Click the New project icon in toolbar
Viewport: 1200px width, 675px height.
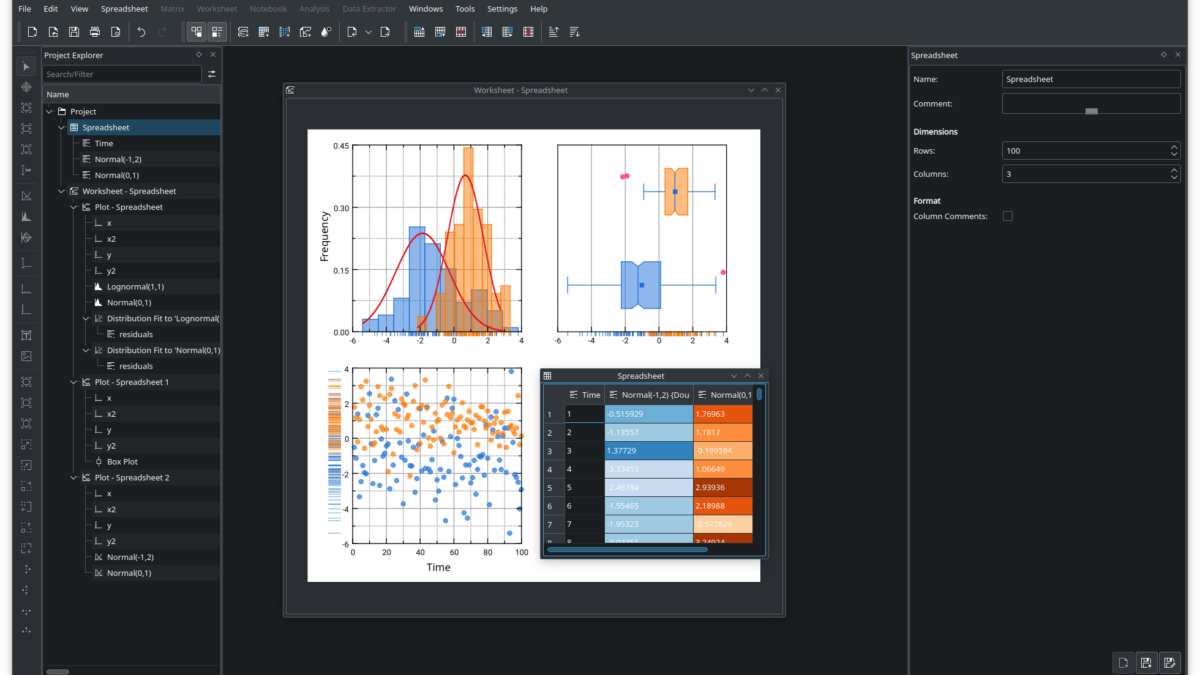tap(32, 32)
